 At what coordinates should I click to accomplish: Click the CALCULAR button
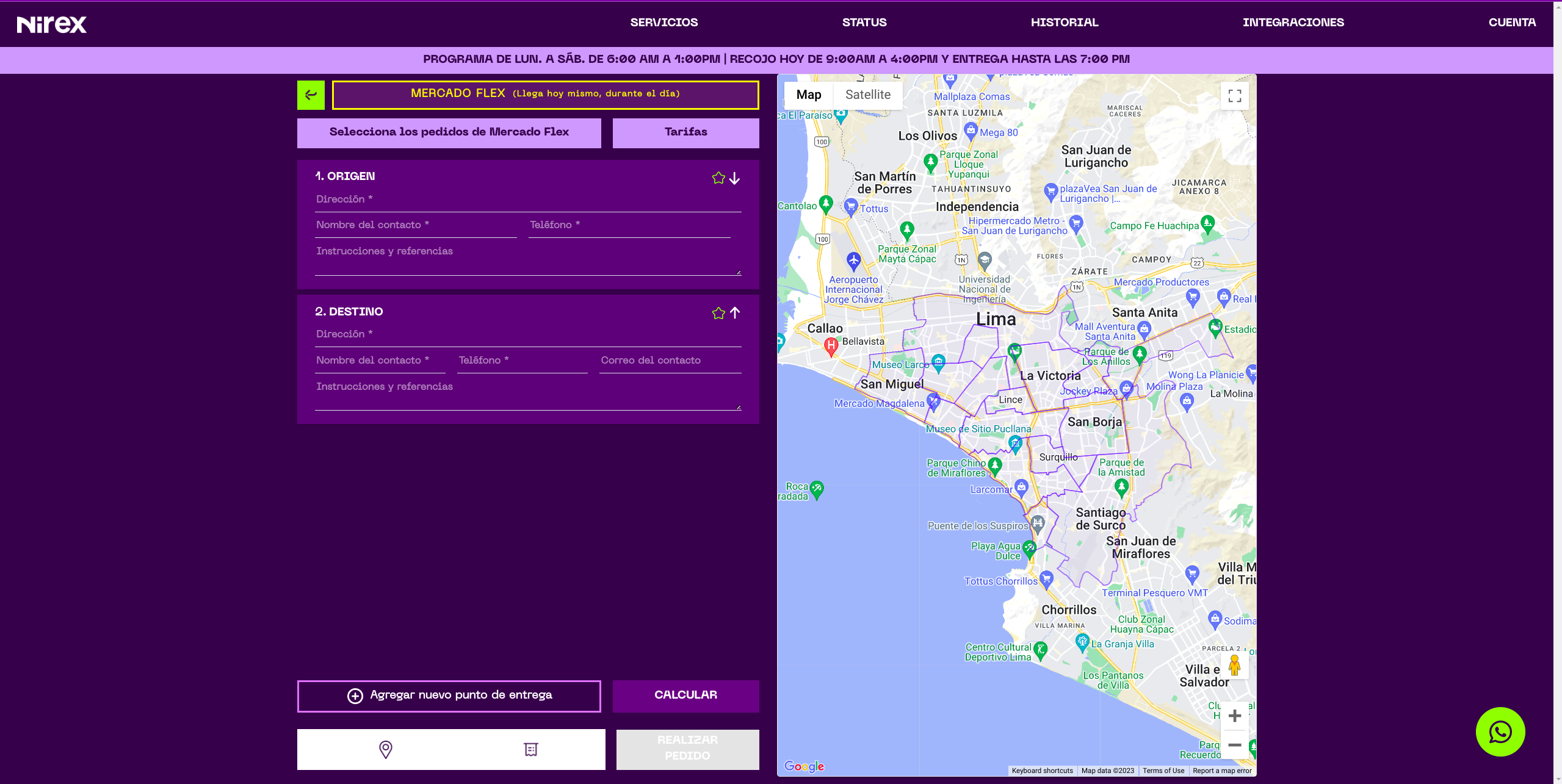685,696
